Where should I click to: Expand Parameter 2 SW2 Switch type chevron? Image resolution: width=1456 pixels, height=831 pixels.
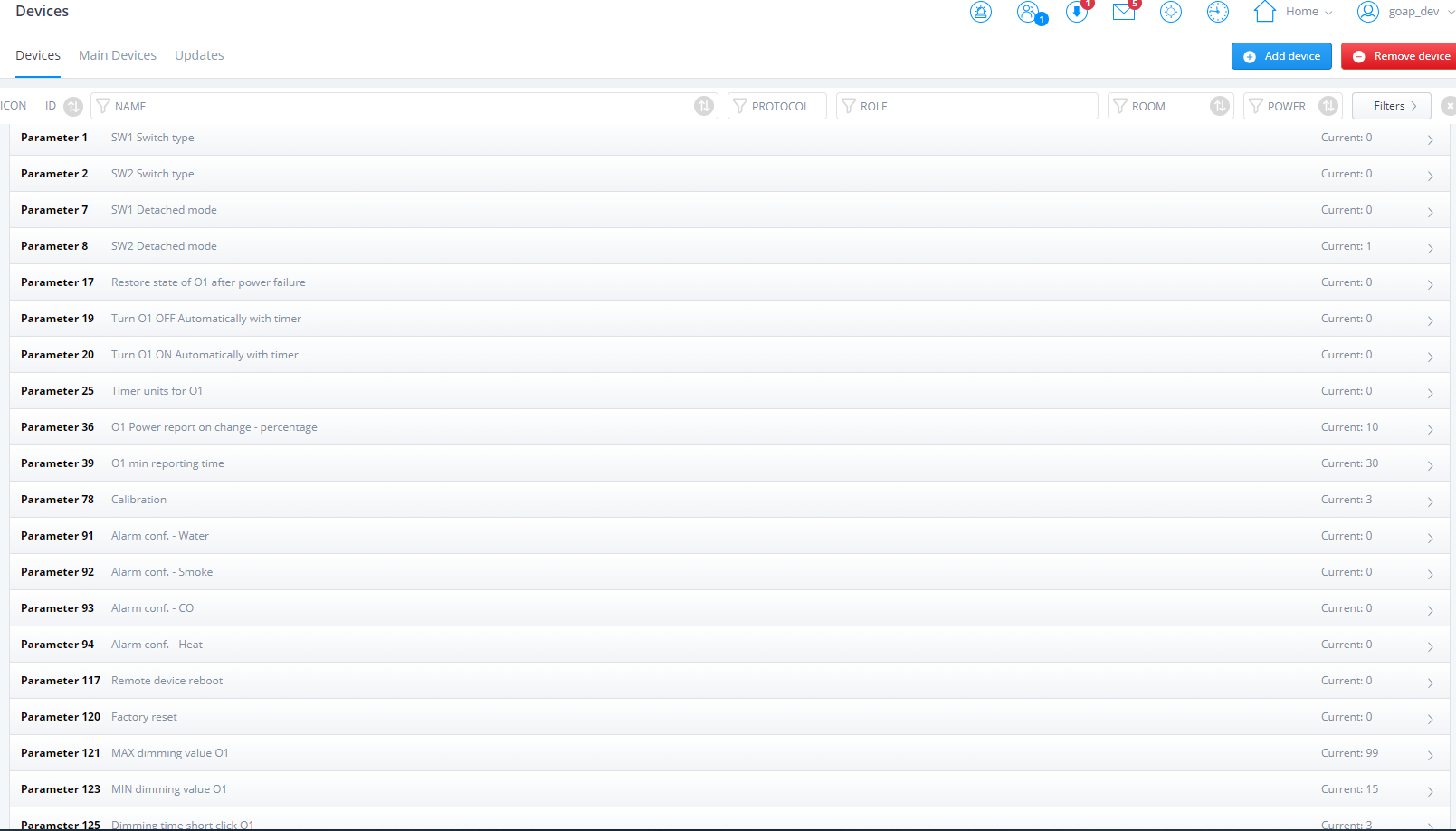[1430, 176]
